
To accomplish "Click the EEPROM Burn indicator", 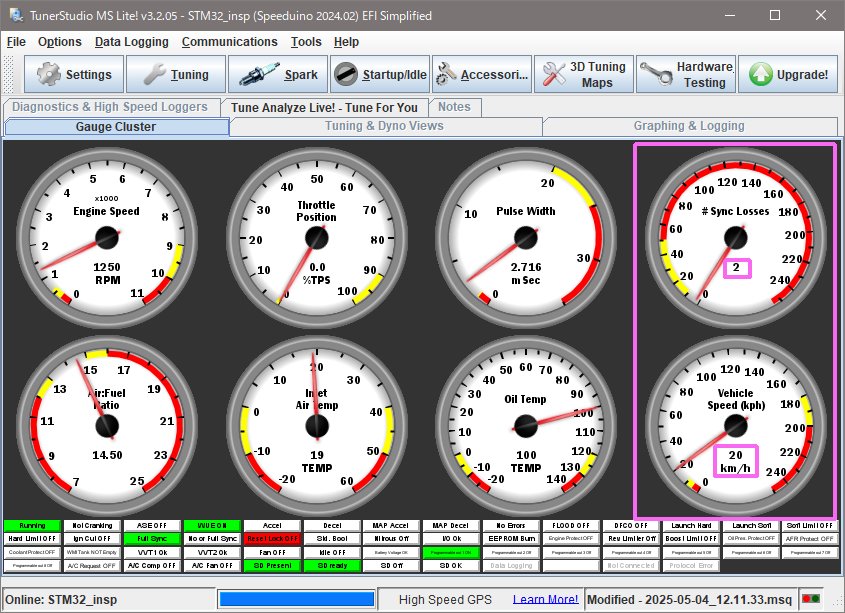I will [511, 539].
